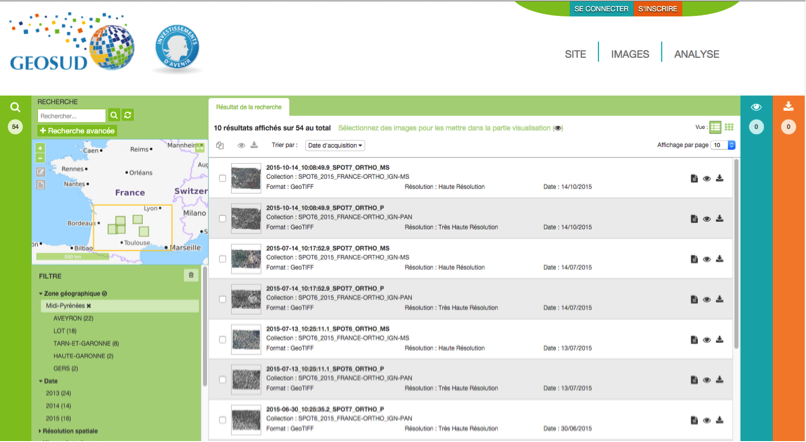Open metadata sheet for 2015-10-14 SPOT7_ORTHO_MS
The height and width of the screenshot is (442, 806).
[x=694, y=178]
